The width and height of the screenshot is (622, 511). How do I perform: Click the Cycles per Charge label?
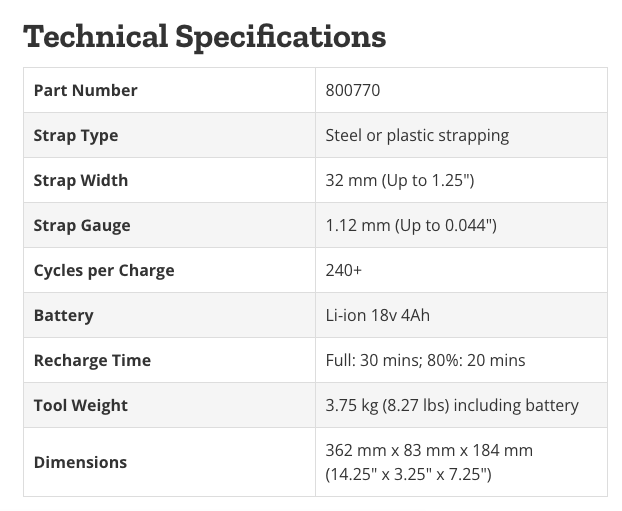click(104, 270)
